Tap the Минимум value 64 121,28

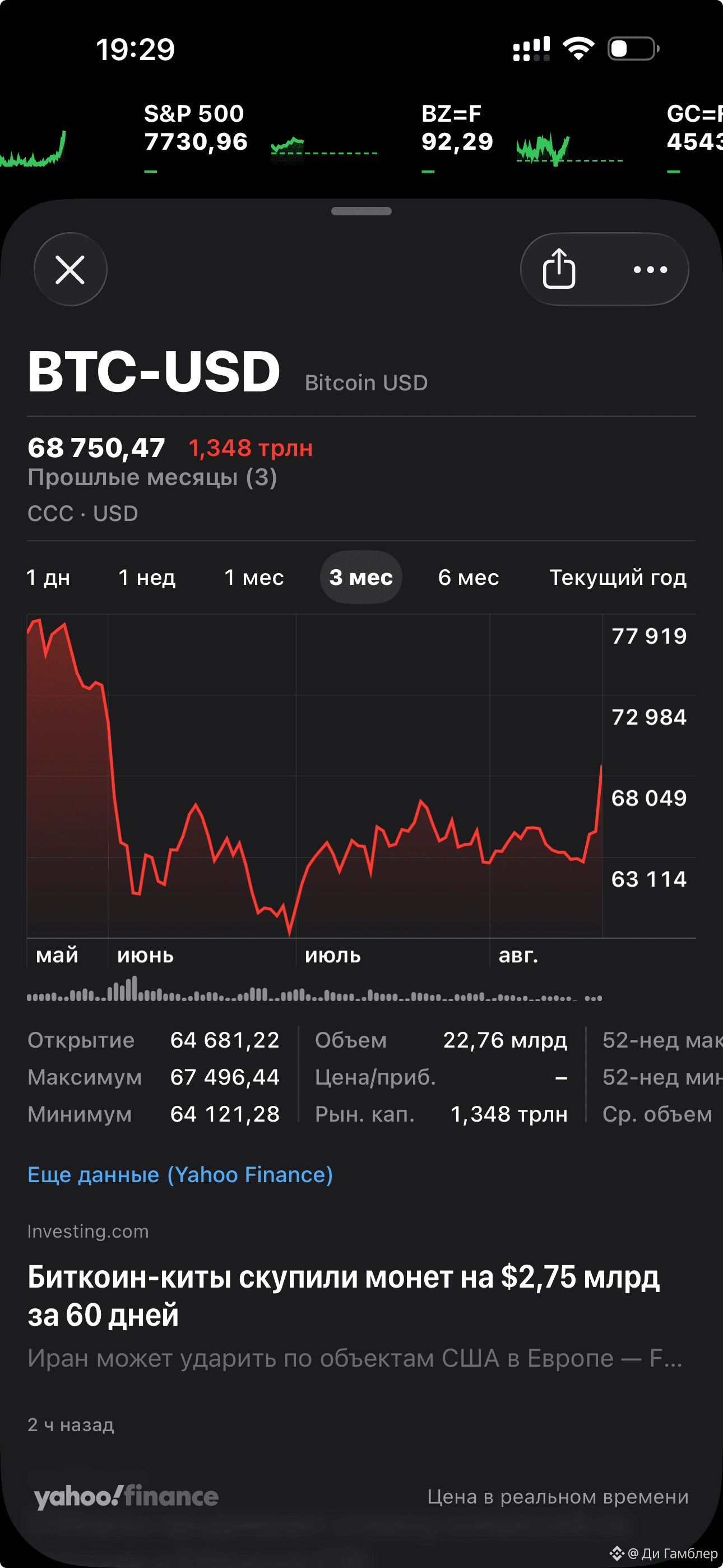(225, 1114)
